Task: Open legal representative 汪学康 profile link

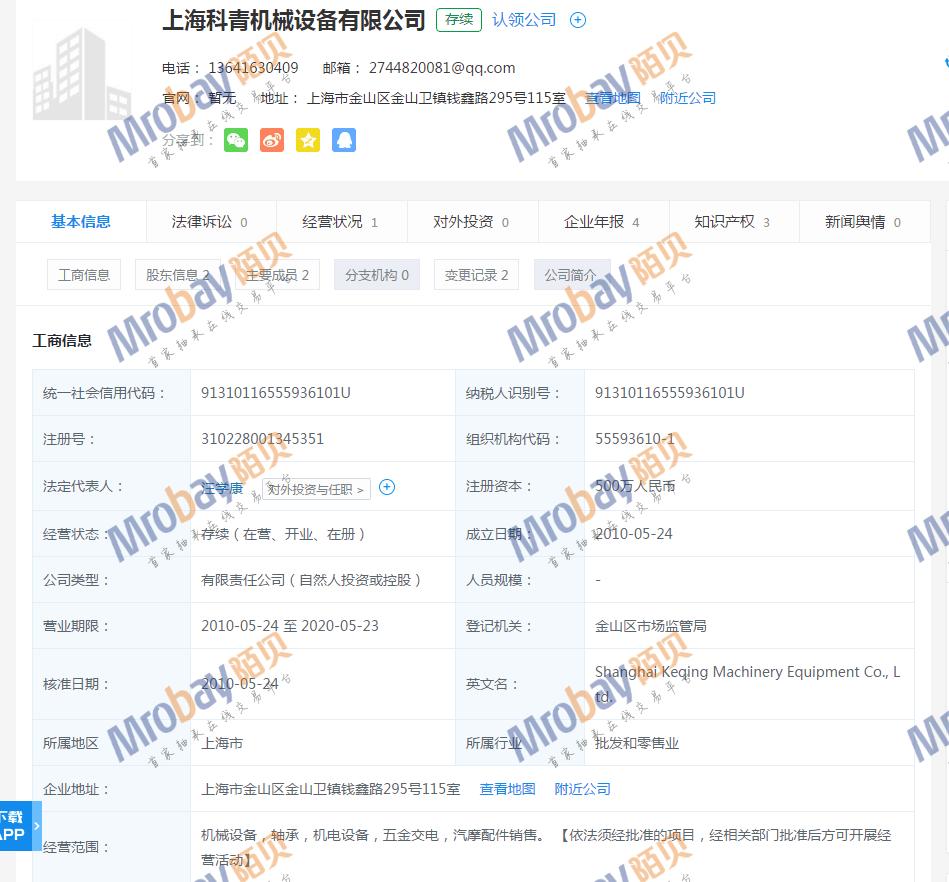Action: pos(222,488)
